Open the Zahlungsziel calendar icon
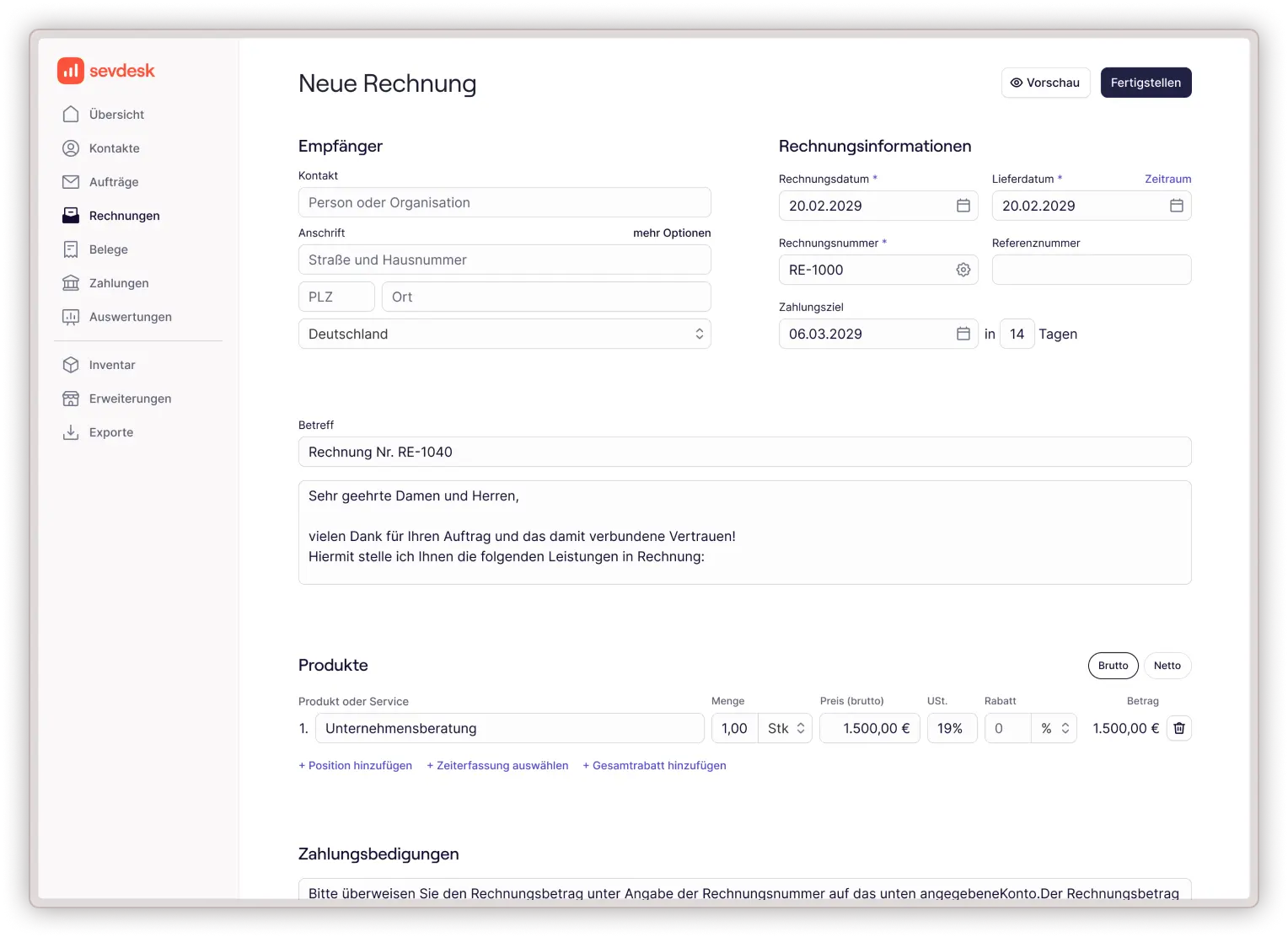This screenshot has height=937, width=1288. [x=963, y=334]
